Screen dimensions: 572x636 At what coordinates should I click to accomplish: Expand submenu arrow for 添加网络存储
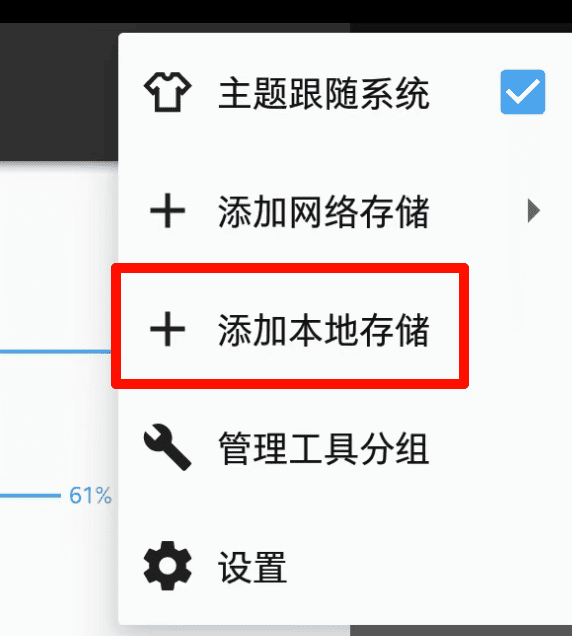tap(533, 211)
